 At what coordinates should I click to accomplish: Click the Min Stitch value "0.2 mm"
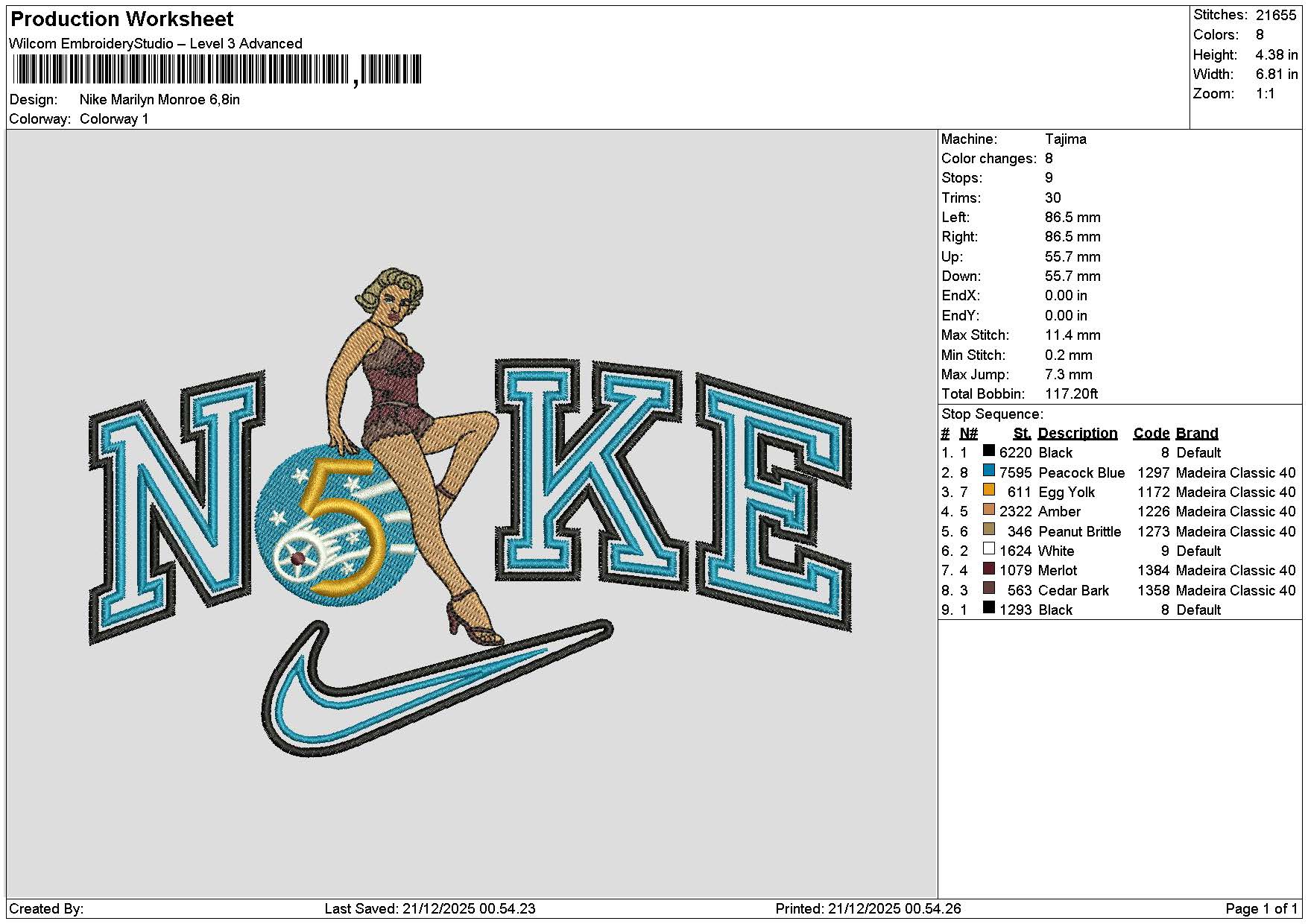[x=1069, y=355]
